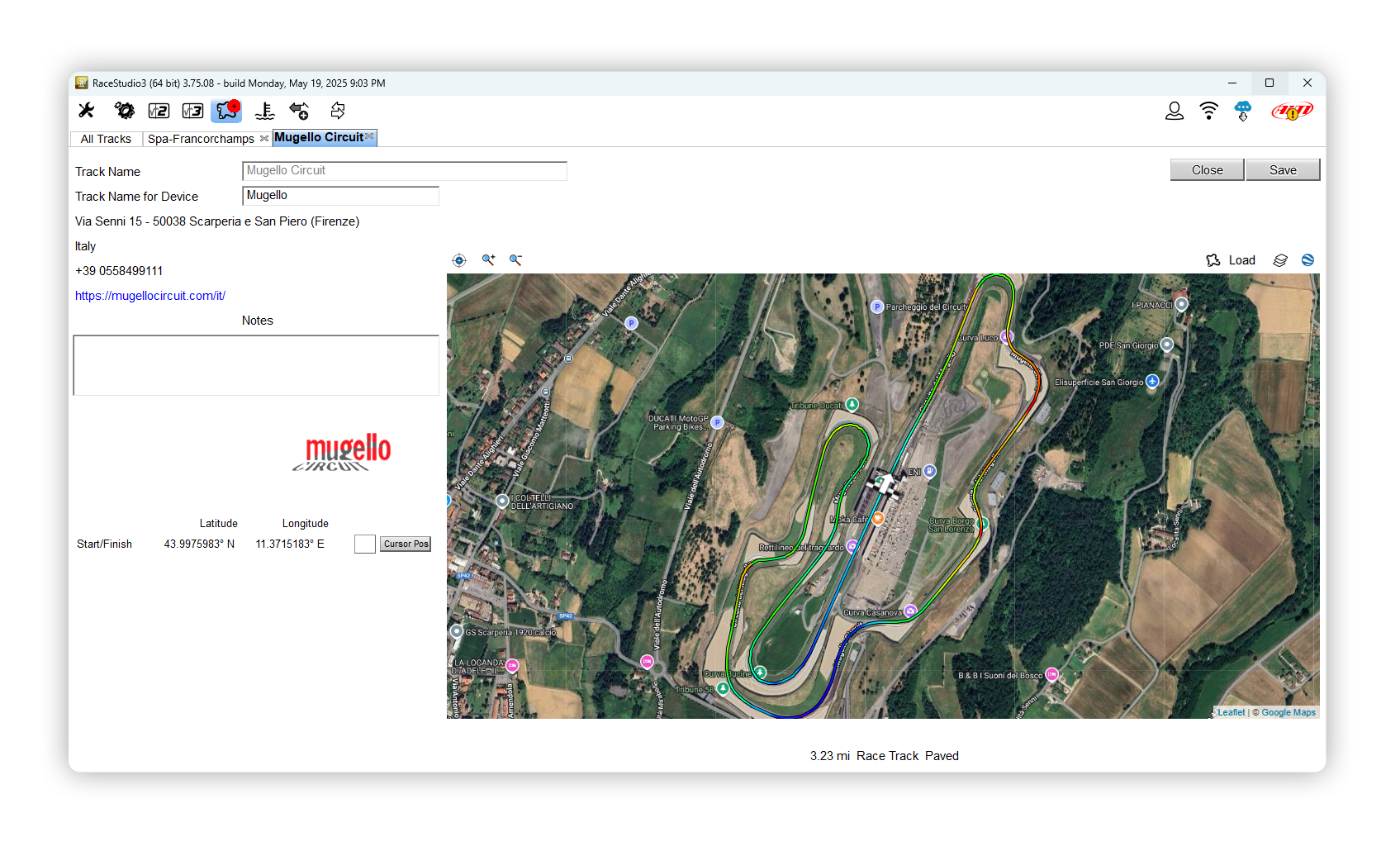Open the temperature calibration icon
Viewport: 1400px width, 851px height.
264,111
